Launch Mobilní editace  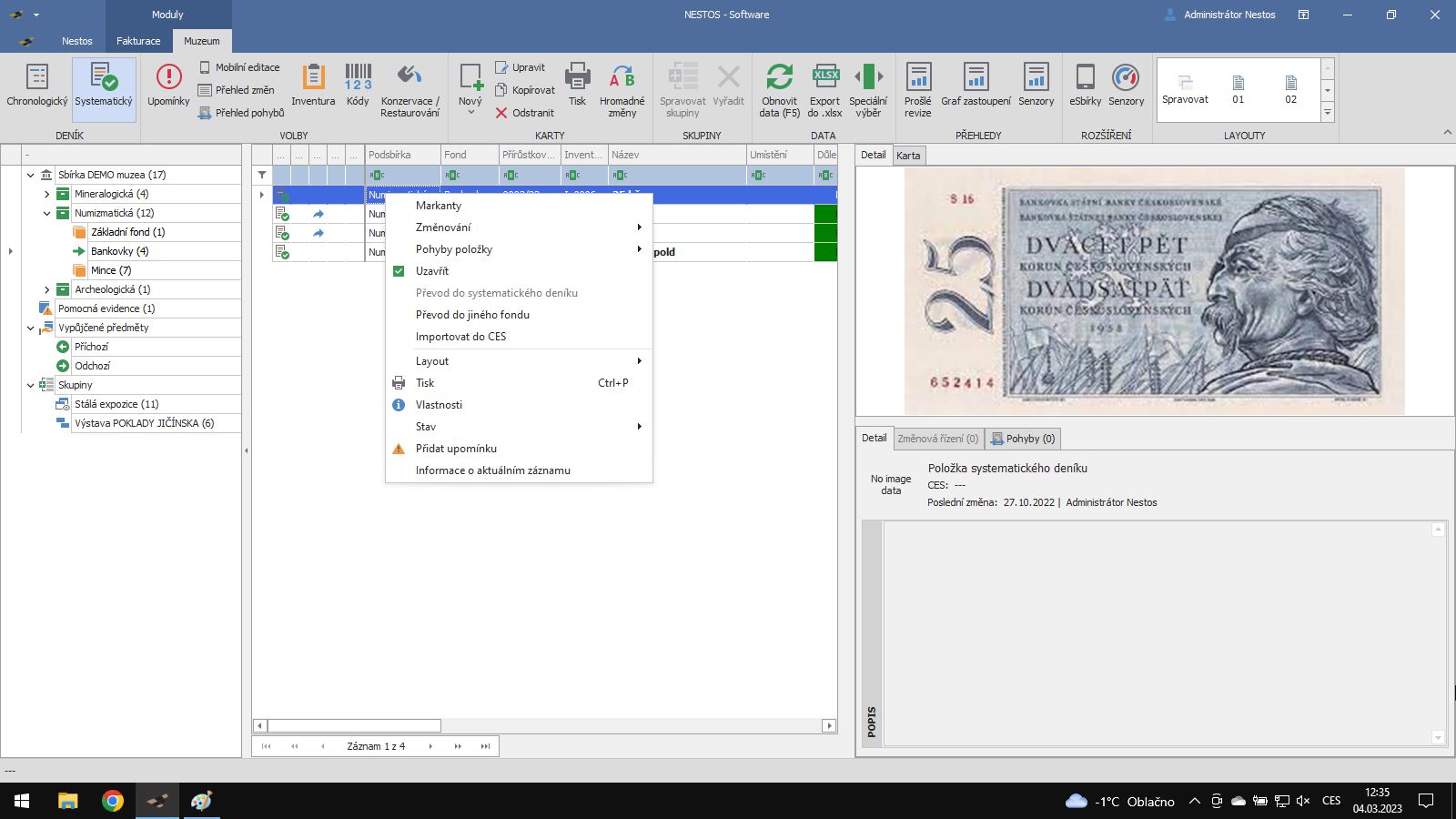[239, 67]
